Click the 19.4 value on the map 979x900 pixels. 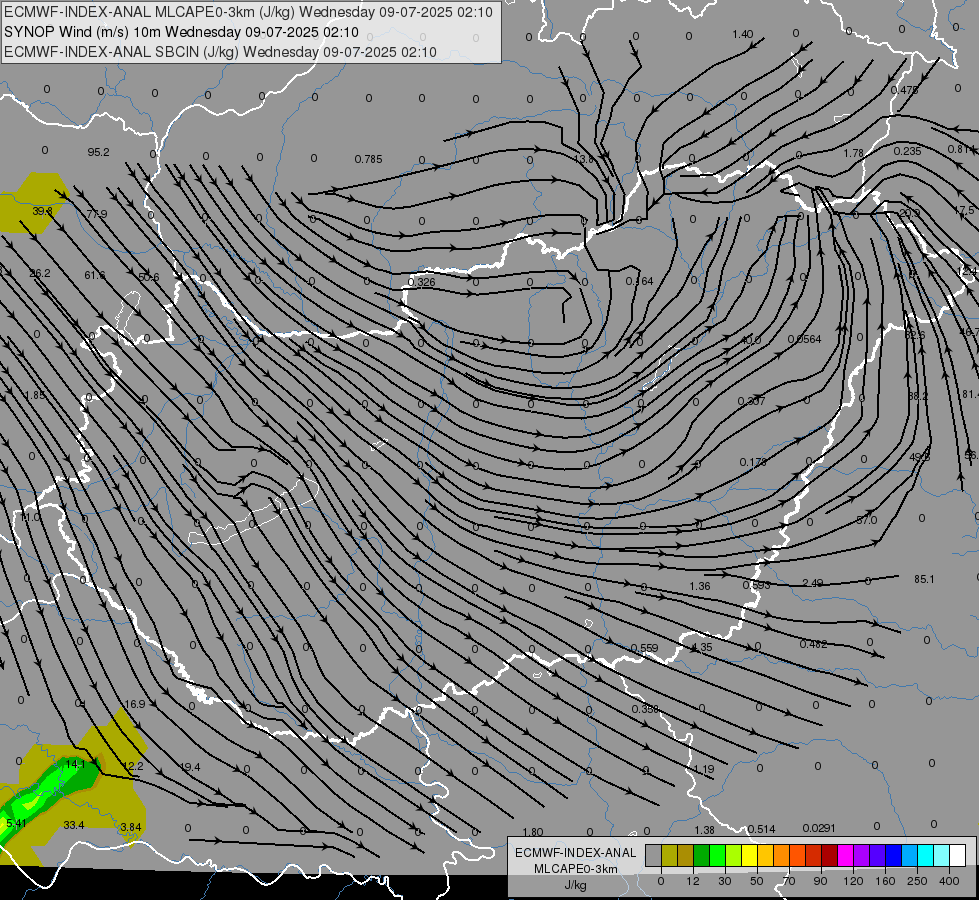click(x=190, y=766)
